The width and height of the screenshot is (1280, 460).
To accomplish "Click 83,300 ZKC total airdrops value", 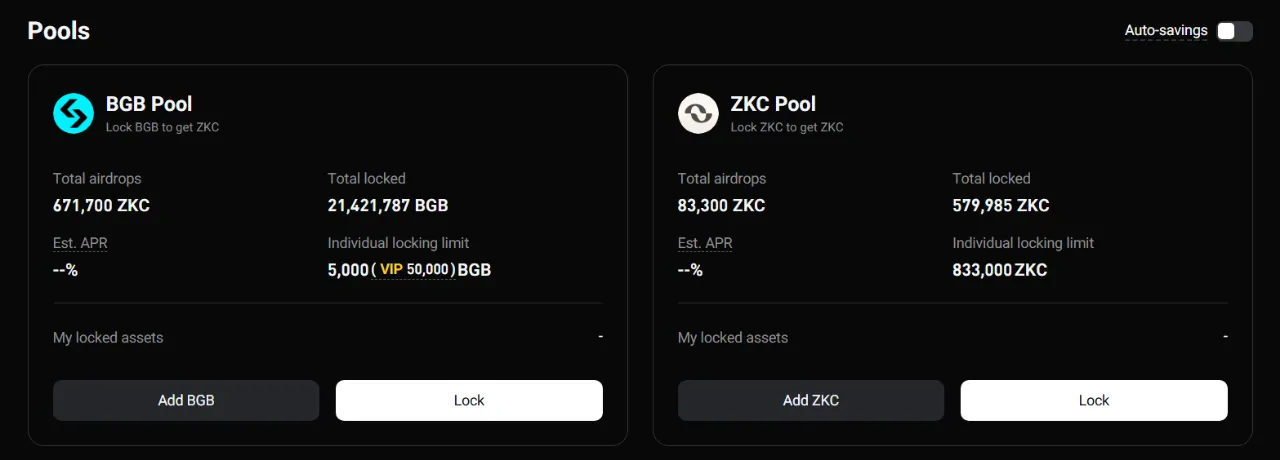I will [x=721, y=206].
